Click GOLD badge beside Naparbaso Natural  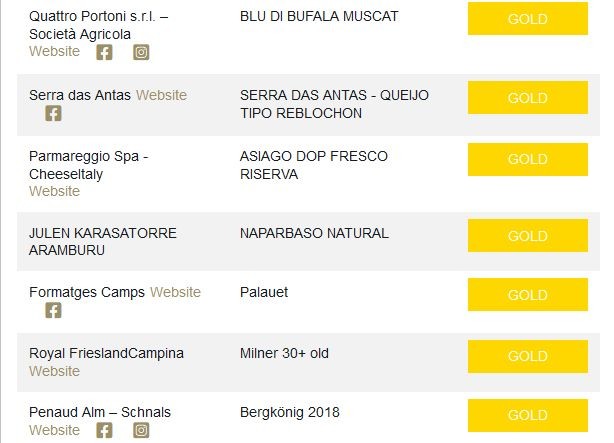[x=527, y=236]
